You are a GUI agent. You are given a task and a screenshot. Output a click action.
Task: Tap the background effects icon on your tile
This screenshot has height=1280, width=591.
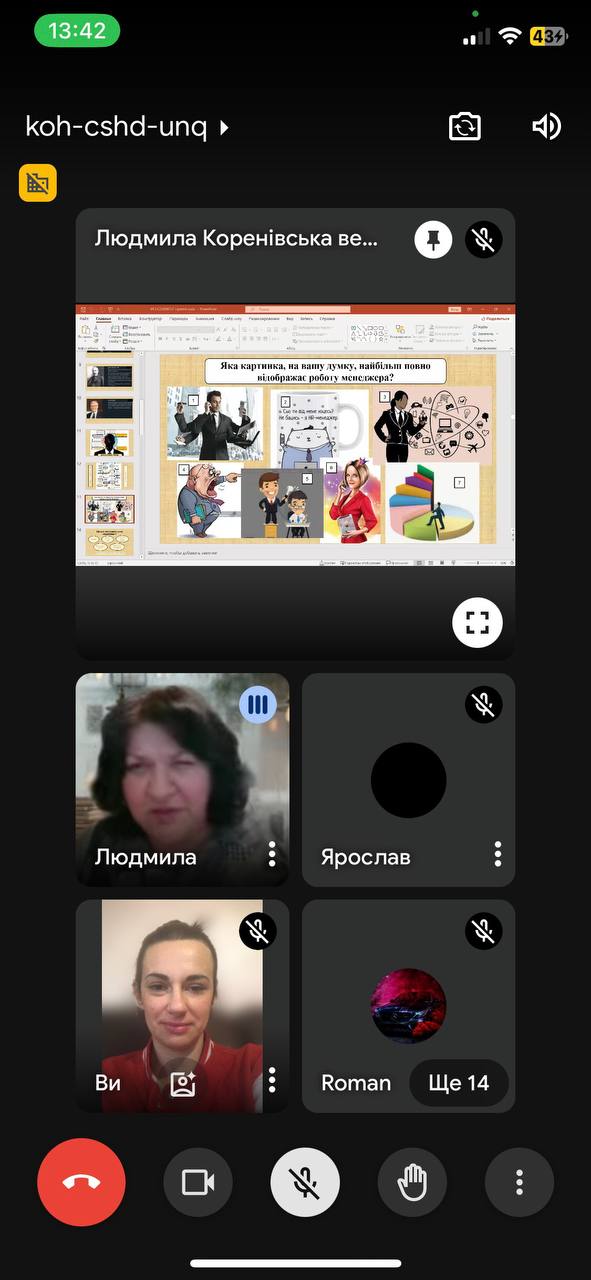(x=183, y=1082)
